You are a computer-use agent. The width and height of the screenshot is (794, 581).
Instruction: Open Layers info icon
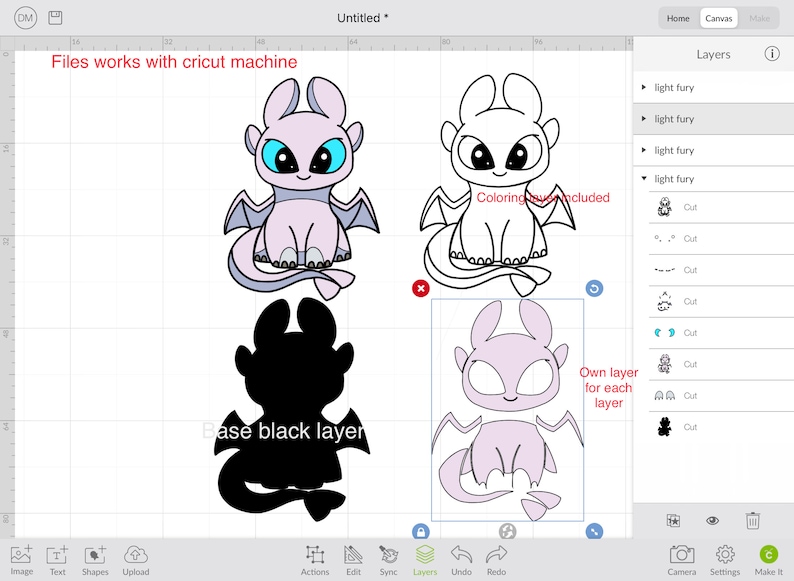point(772,54)
